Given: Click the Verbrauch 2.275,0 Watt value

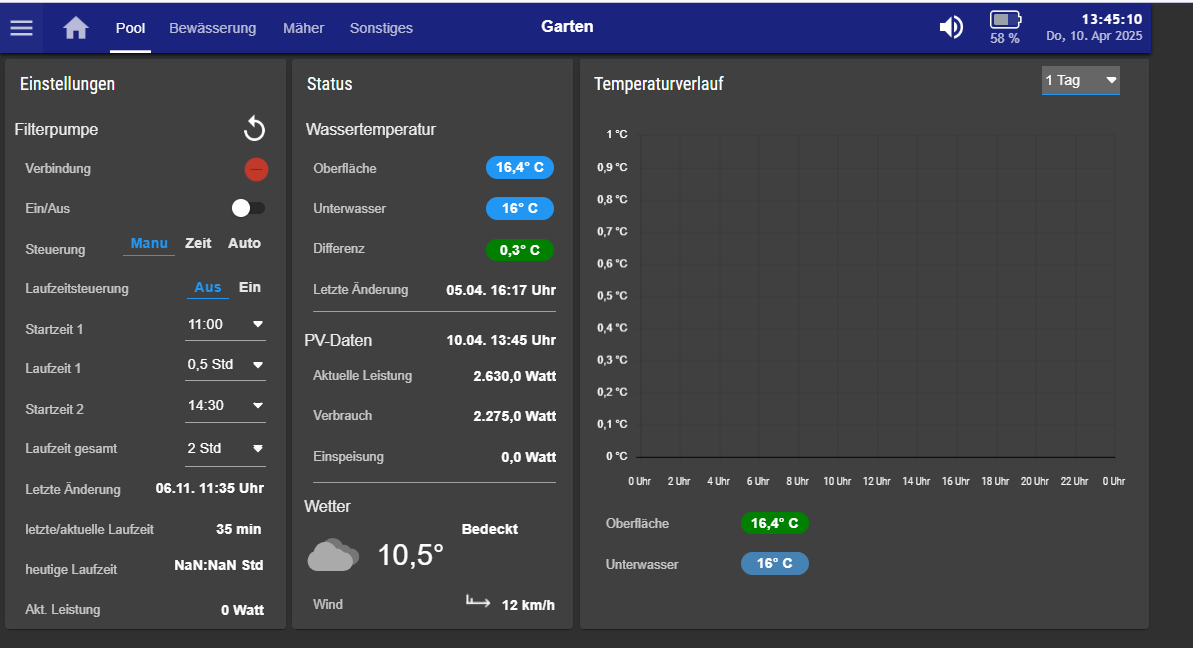Looking at the screenshot, I should click(x=514, y=416).
